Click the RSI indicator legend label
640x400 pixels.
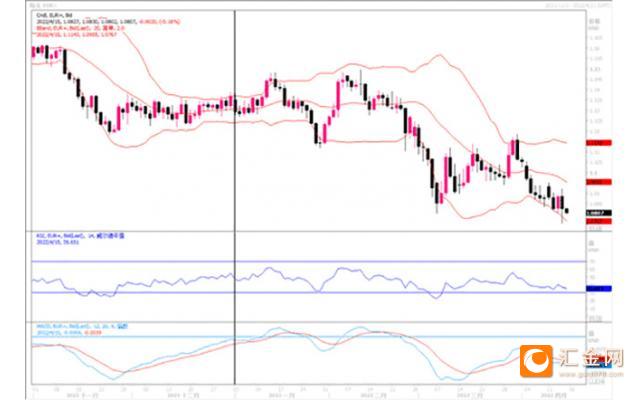(80, 236)
